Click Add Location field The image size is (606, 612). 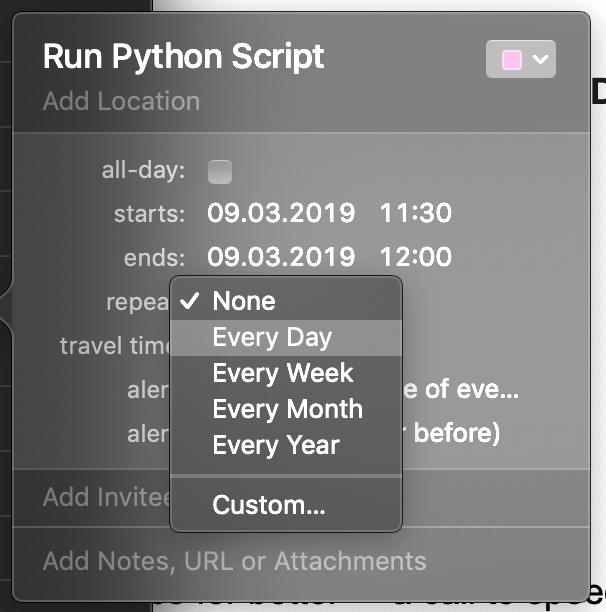click(121, 101)
